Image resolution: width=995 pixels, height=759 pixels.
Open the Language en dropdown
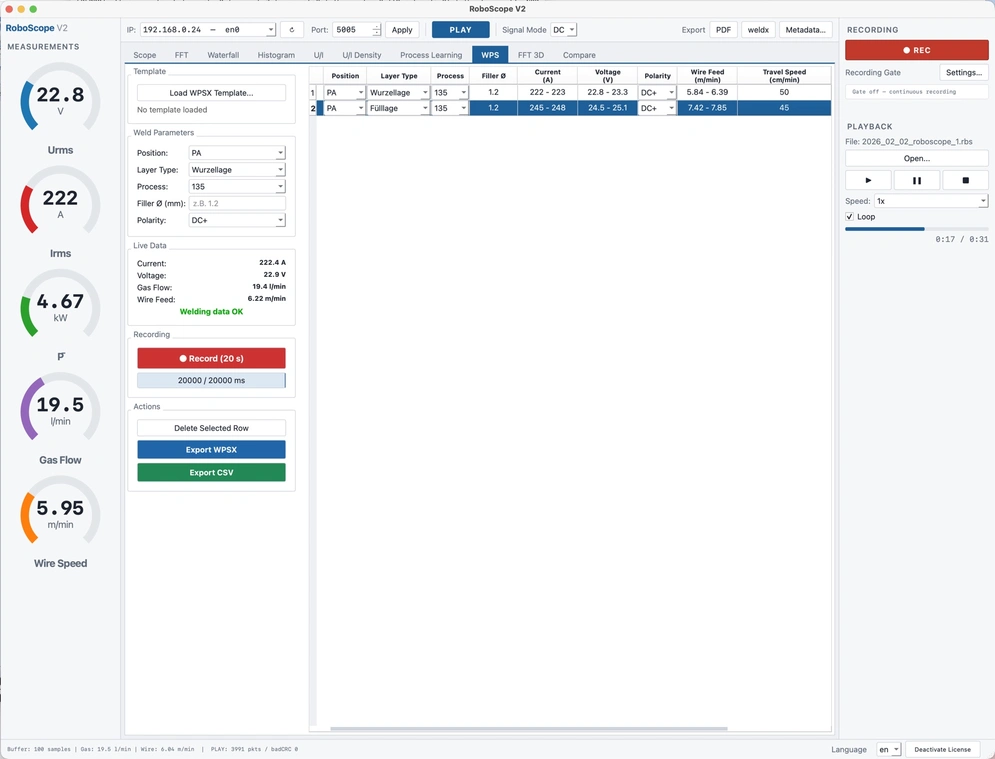pyautogui.click(x=888, y=749)
